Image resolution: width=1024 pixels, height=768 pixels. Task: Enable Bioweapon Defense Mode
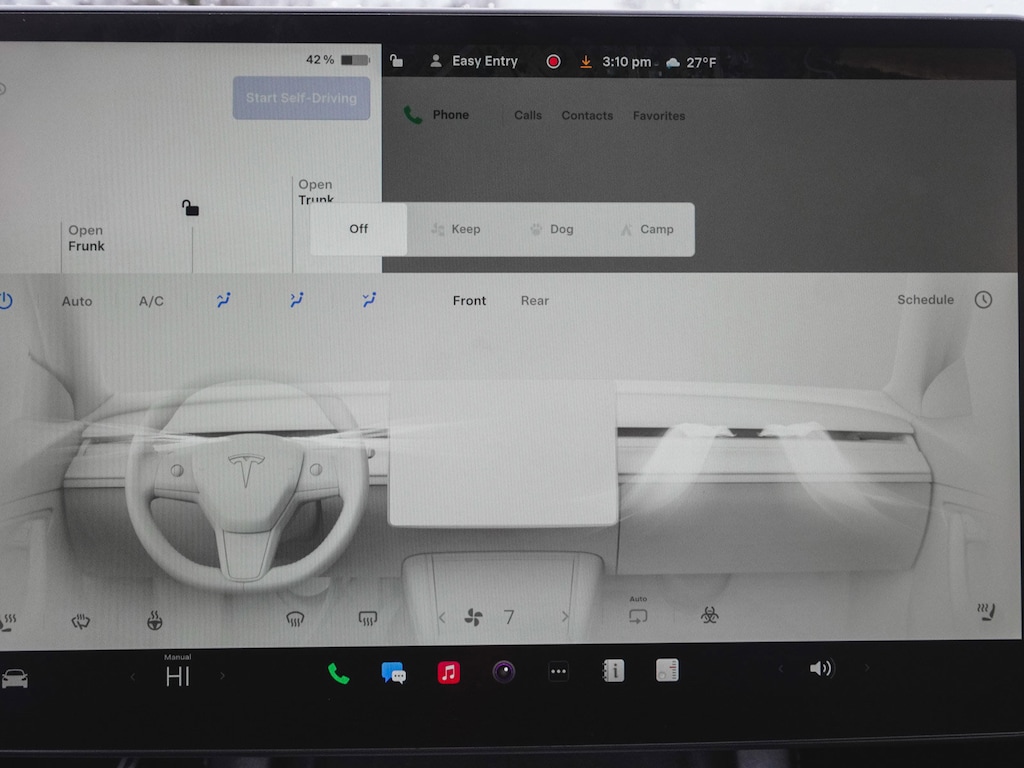[710, 616]
